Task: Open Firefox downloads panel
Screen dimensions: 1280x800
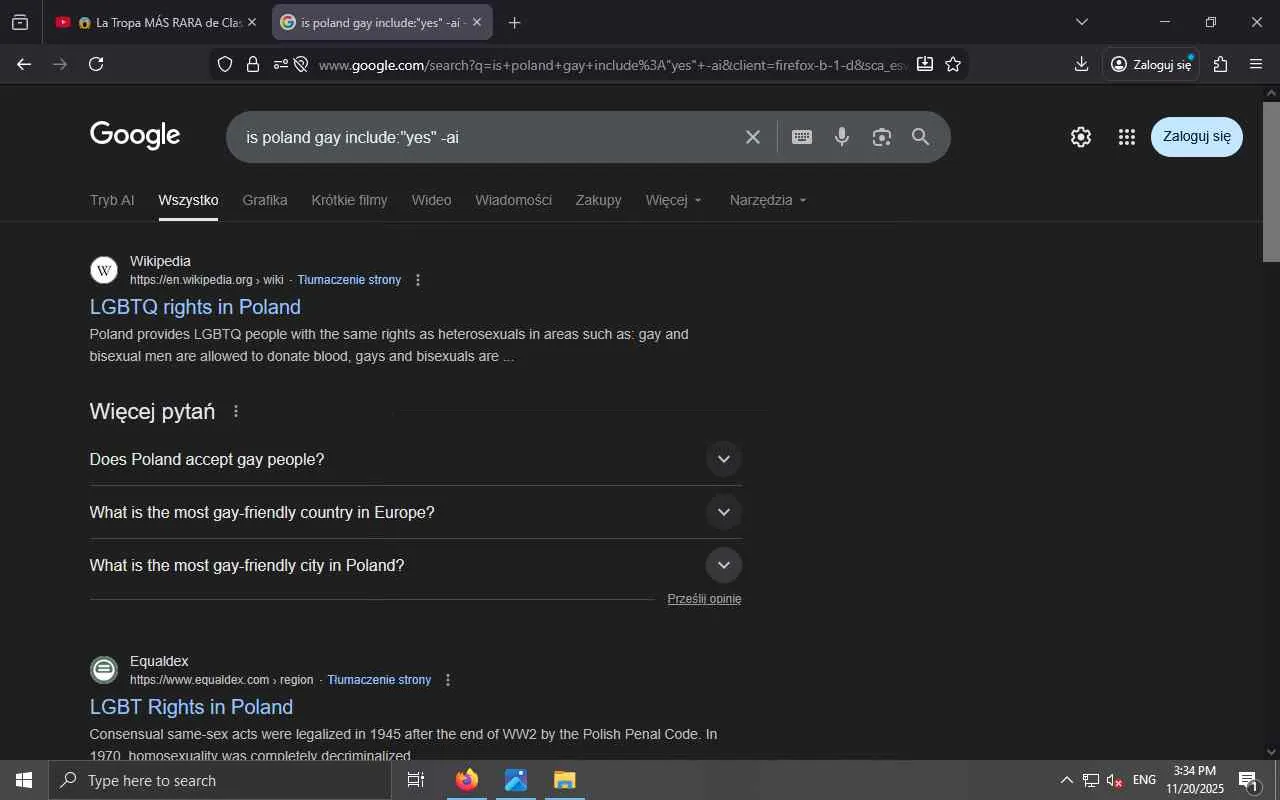Action: coord(1081,64)
